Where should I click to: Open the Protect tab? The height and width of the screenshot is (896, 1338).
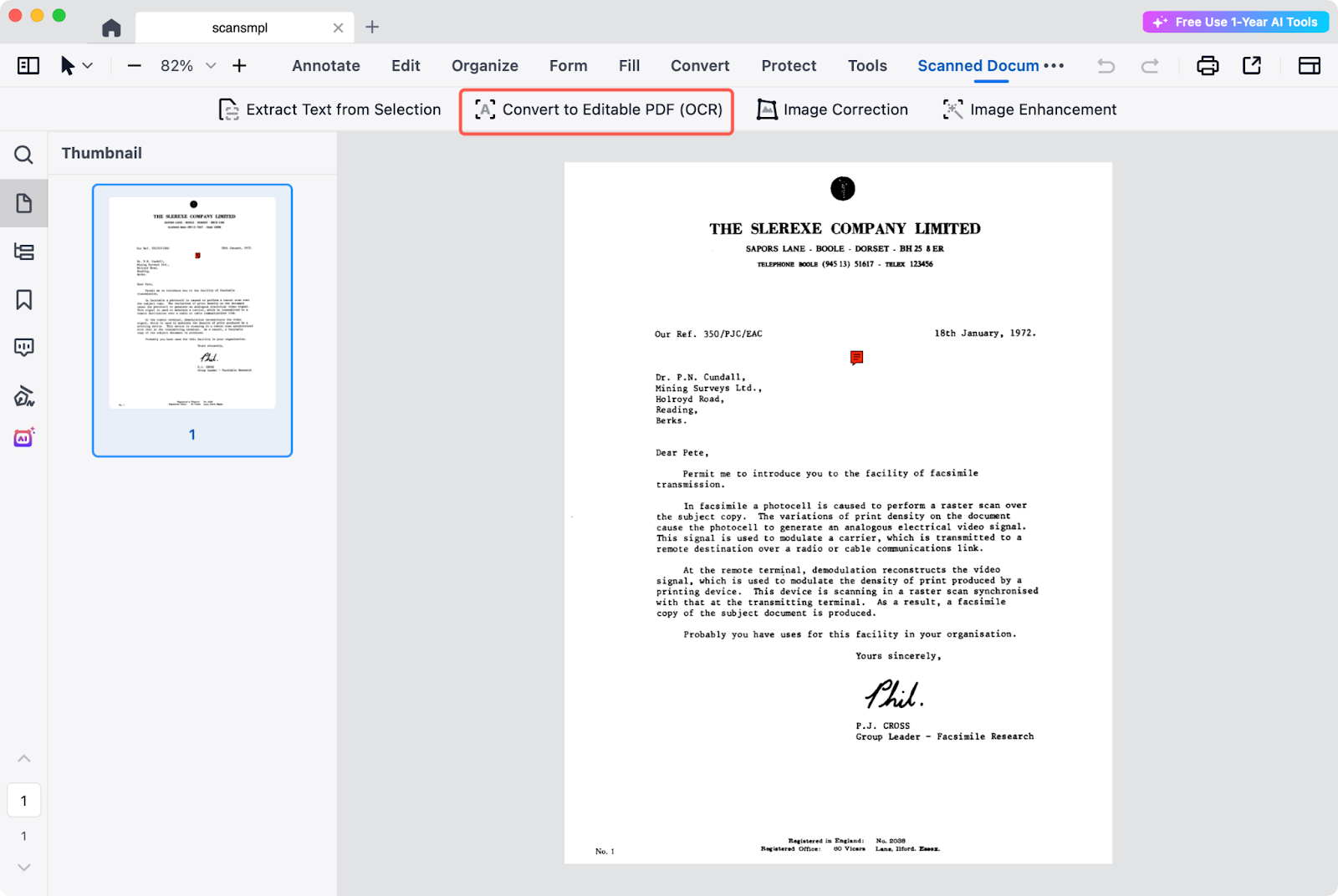[x=788, y=66]
